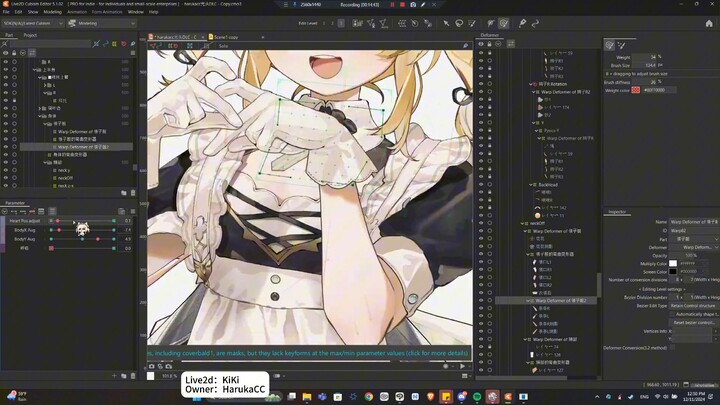720x405 pixels.
Task: Click the BodyY Aug parameter slider
Action: click(82, 239)
